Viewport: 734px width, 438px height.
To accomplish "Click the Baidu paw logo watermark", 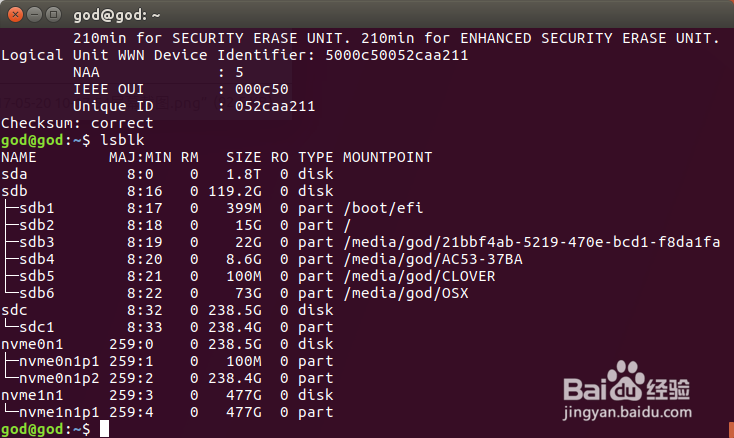I will pos(625,380).
